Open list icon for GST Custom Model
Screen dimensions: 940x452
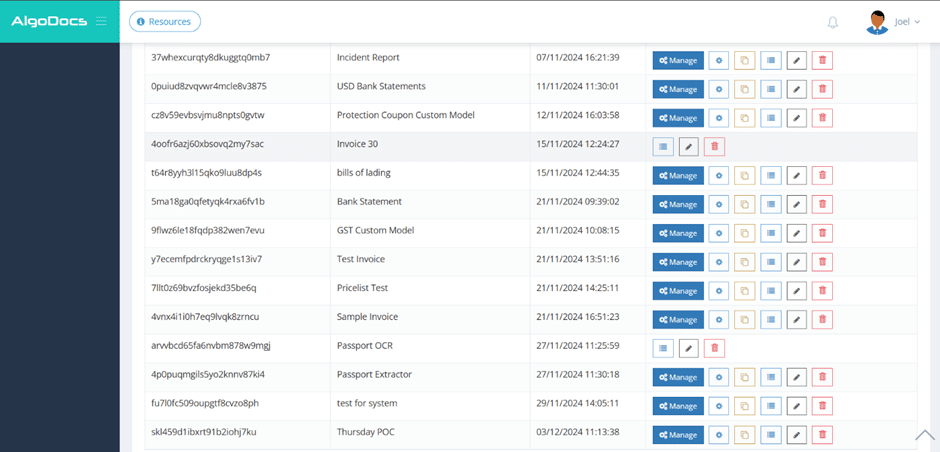click(770, 233)
